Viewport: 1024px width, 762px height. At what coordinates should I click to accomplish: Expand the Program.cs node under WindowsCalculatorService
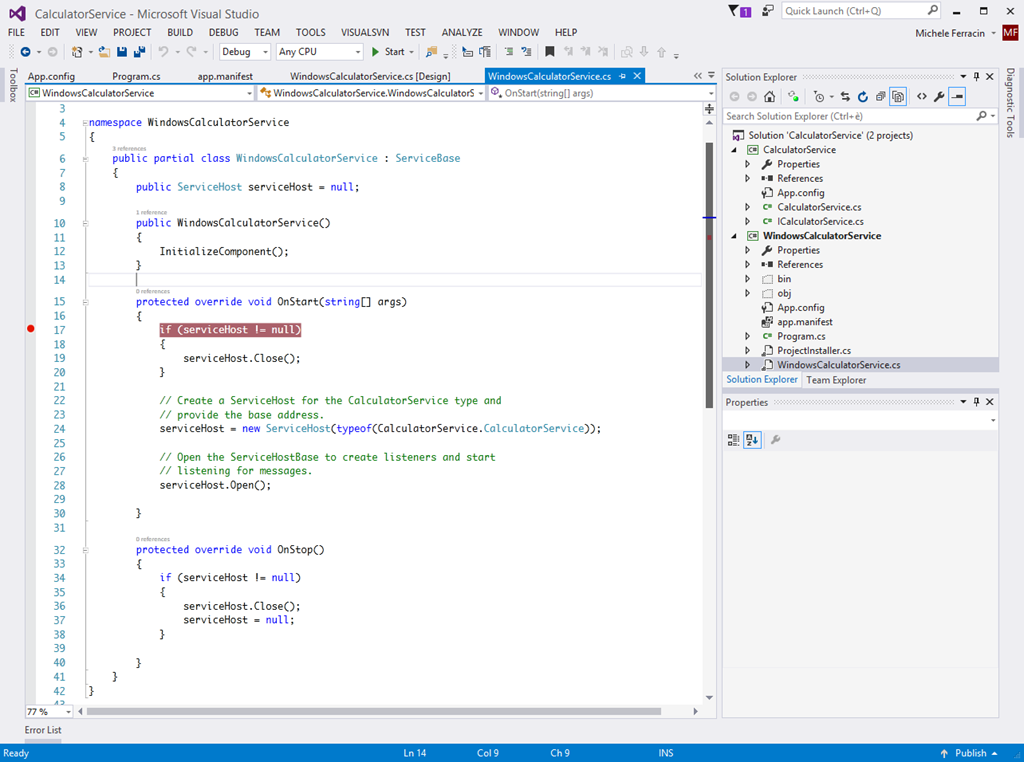coord(747,337)
